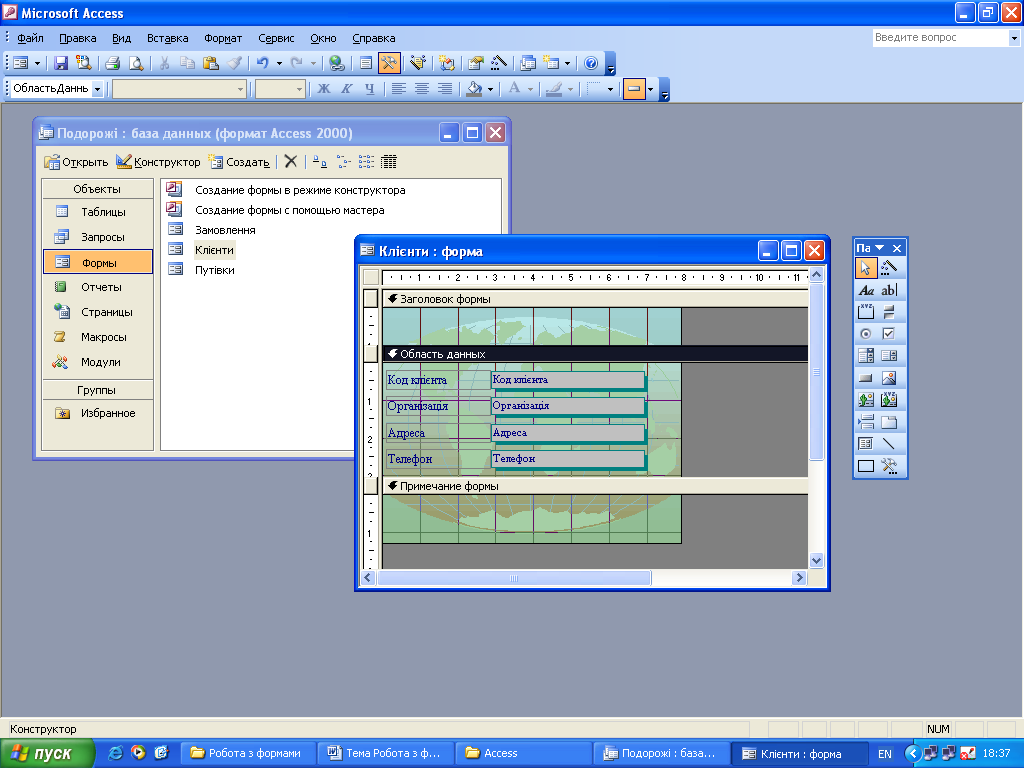Toggle Italic (К) formatting
Screen dimensions: 1024x768
coord(346,89)
